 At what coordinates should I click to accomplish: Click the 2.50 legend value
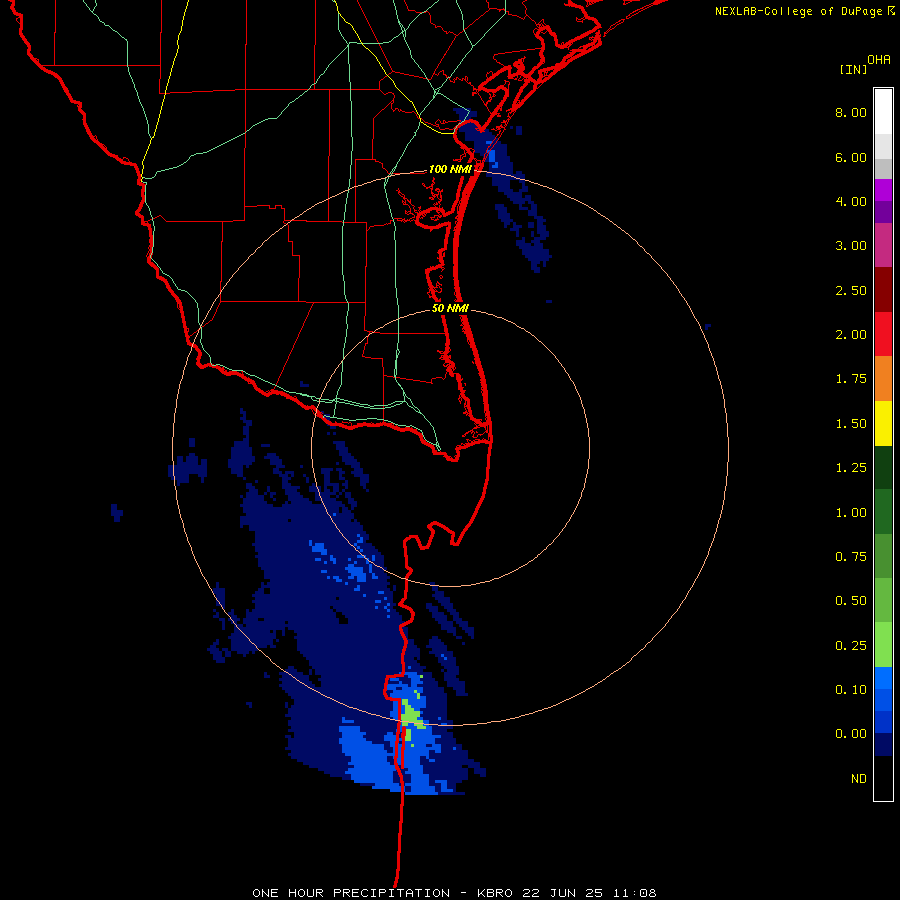(x=851, y=290)
